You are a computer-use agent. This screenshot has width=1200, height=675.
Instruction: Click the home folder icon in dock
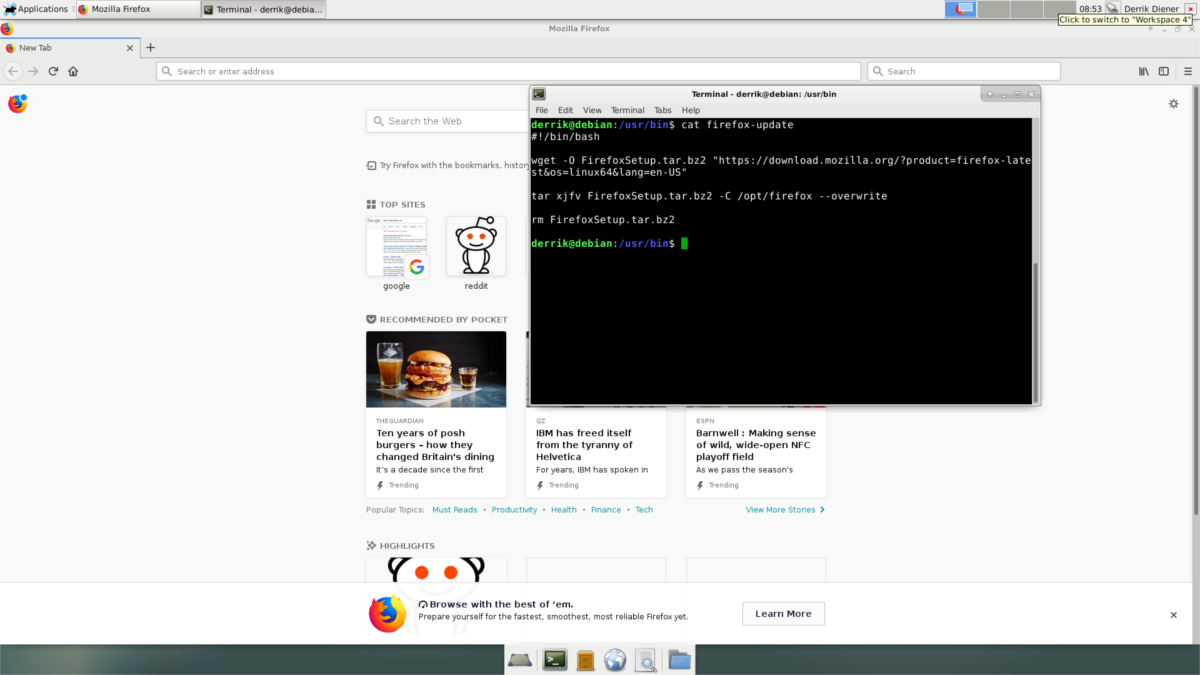(x=679, y=659)
